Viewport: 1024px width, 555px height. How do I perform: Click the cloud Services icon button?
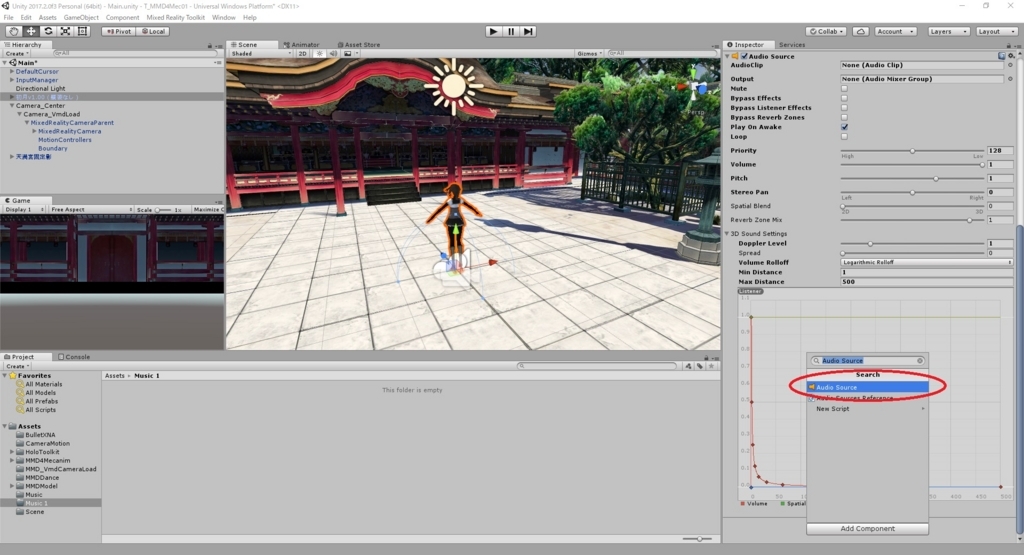pos(861,31)
